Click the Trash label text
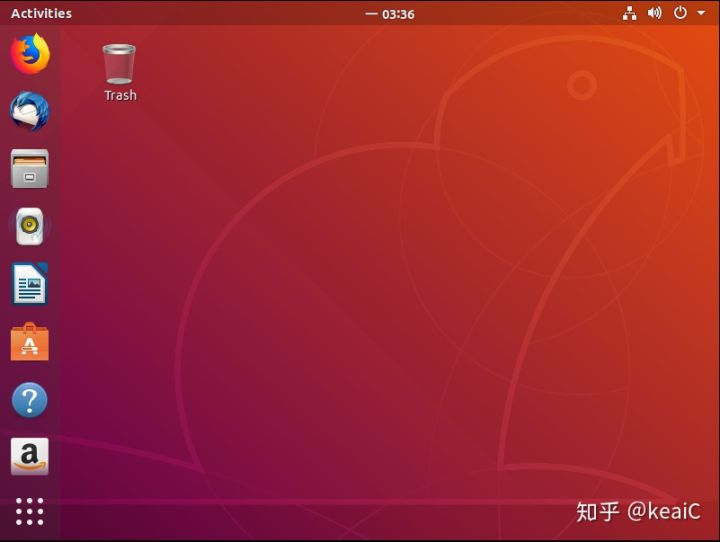 [x=120, y=95]
